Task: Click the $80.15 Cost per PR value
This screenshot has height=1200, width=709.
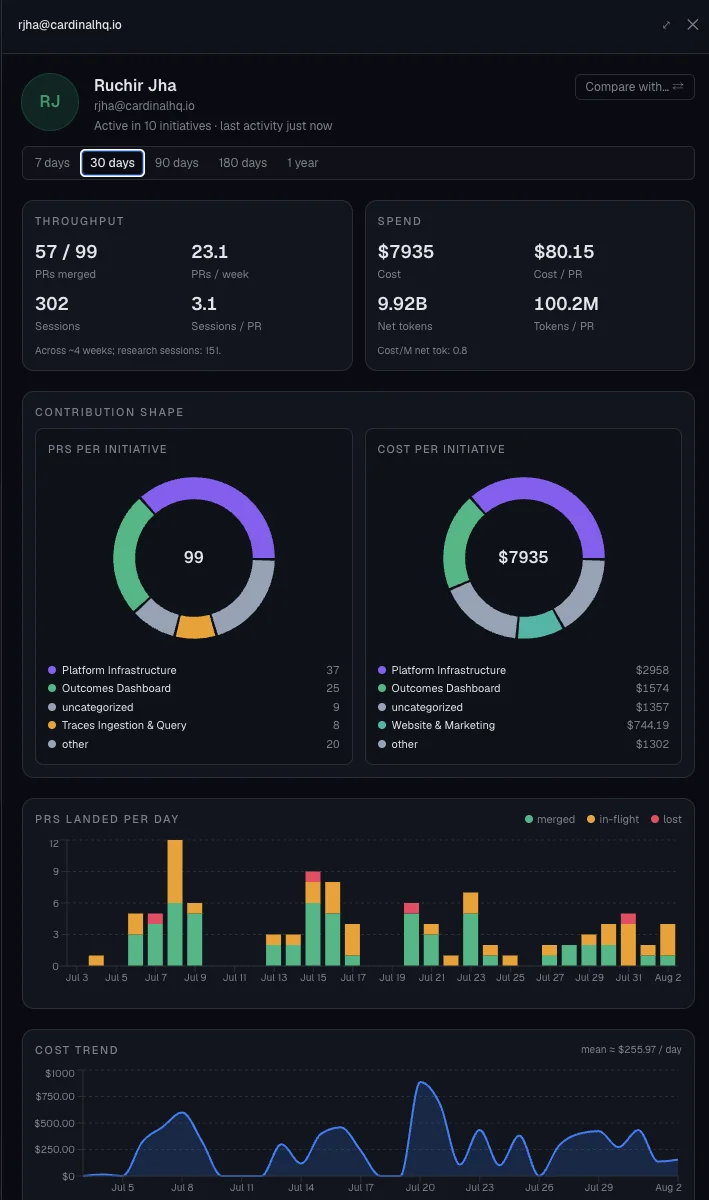Action: click(x=564, y=252)
